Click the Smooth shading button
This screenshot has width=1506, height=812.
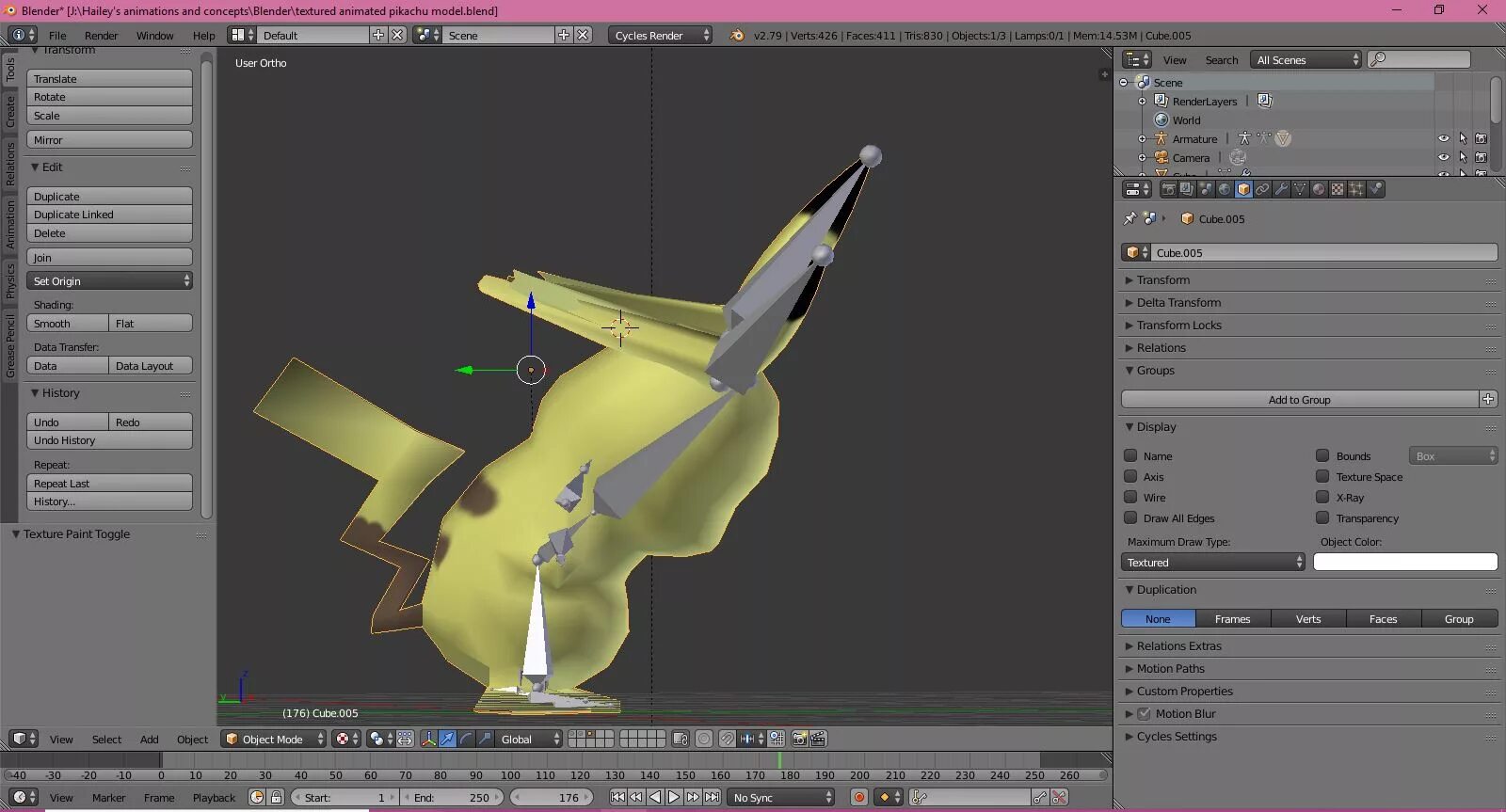tap(68, 323)
